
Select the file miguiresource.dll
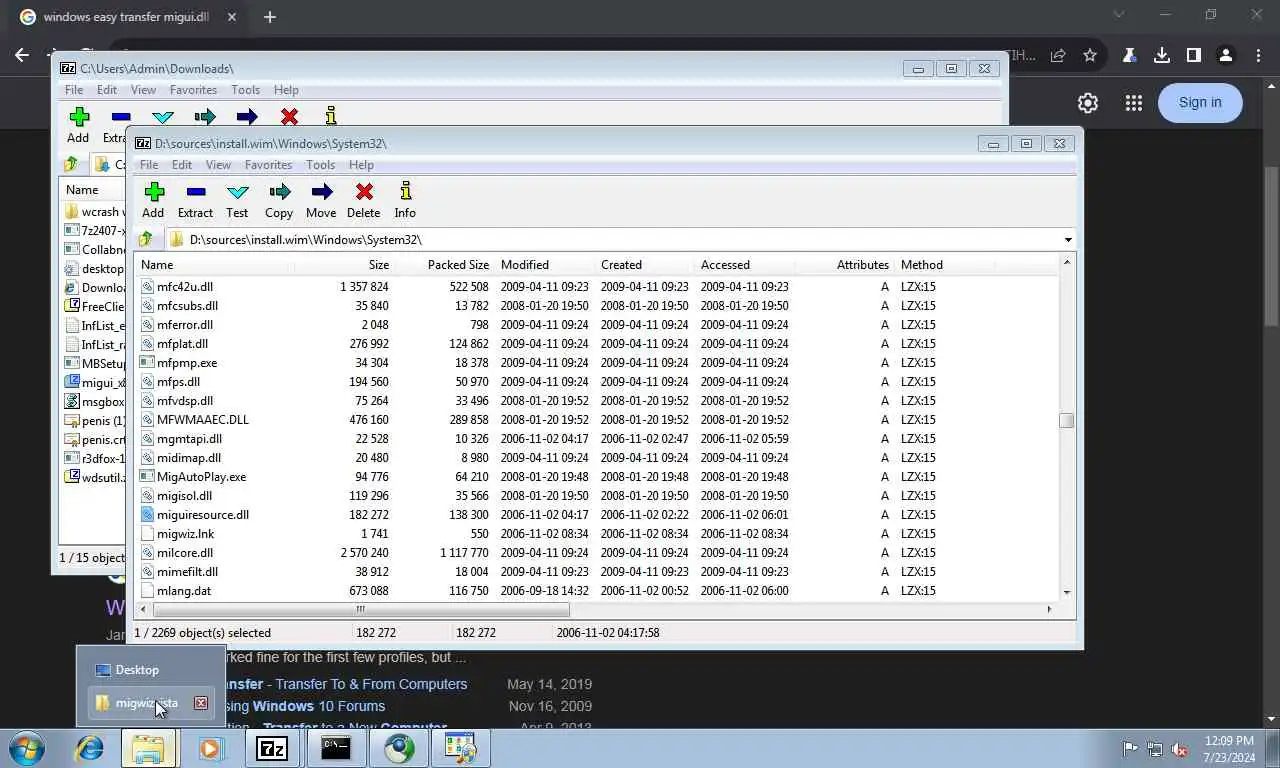(x=203, y=515)
